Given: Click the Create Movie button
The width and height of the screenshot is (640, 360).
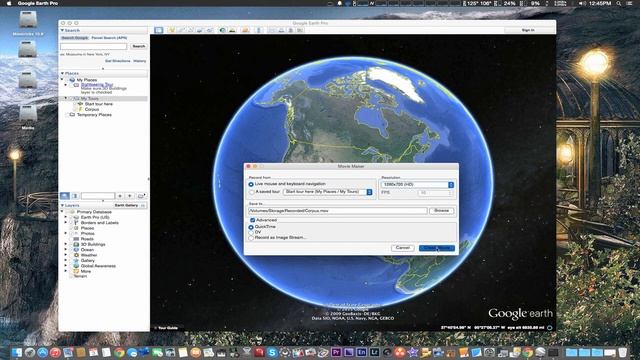Looking at the screenshot, I should [x=436, y=248].
